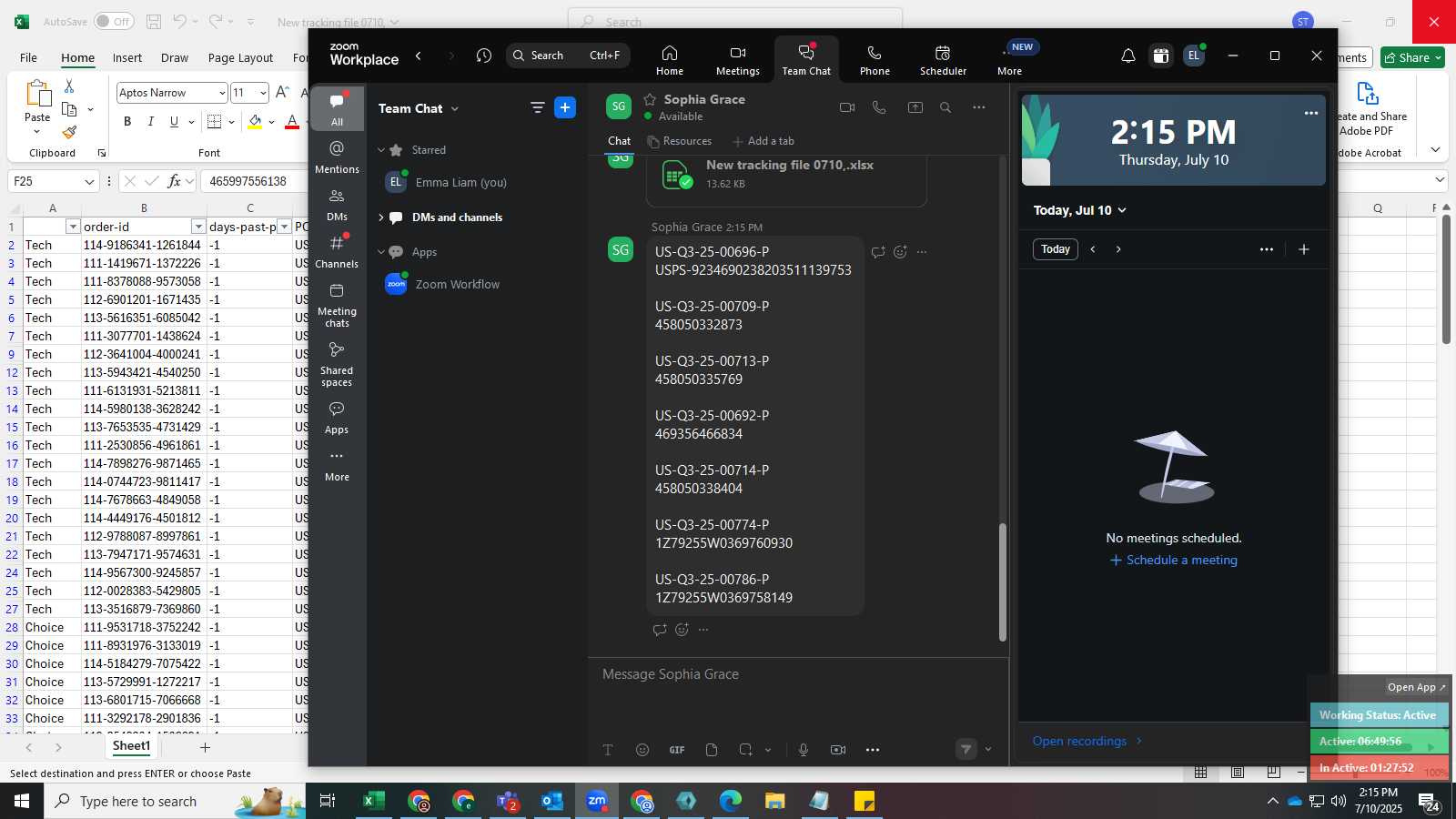This screenshot has height=819, width=1456.
Task: Click More in the Zoom sidebar
Action: (338, 465)
